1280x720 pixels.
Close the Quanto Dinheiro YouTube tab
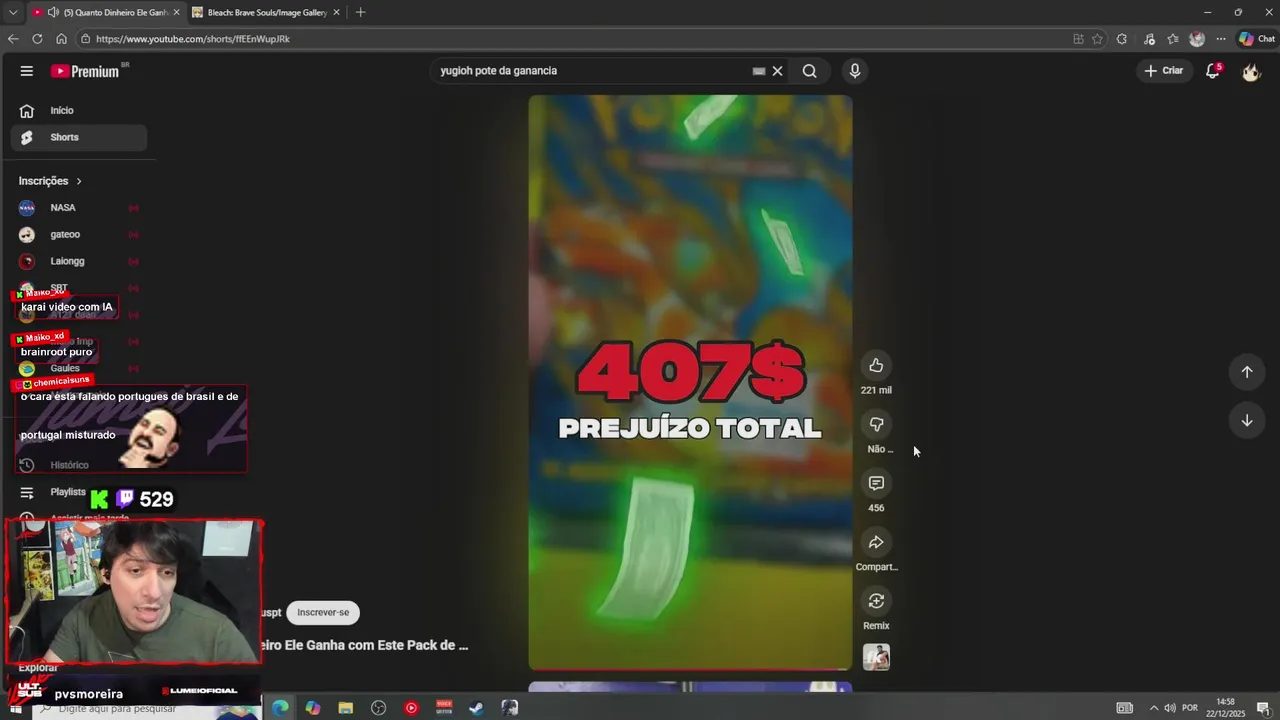point(176,12)
